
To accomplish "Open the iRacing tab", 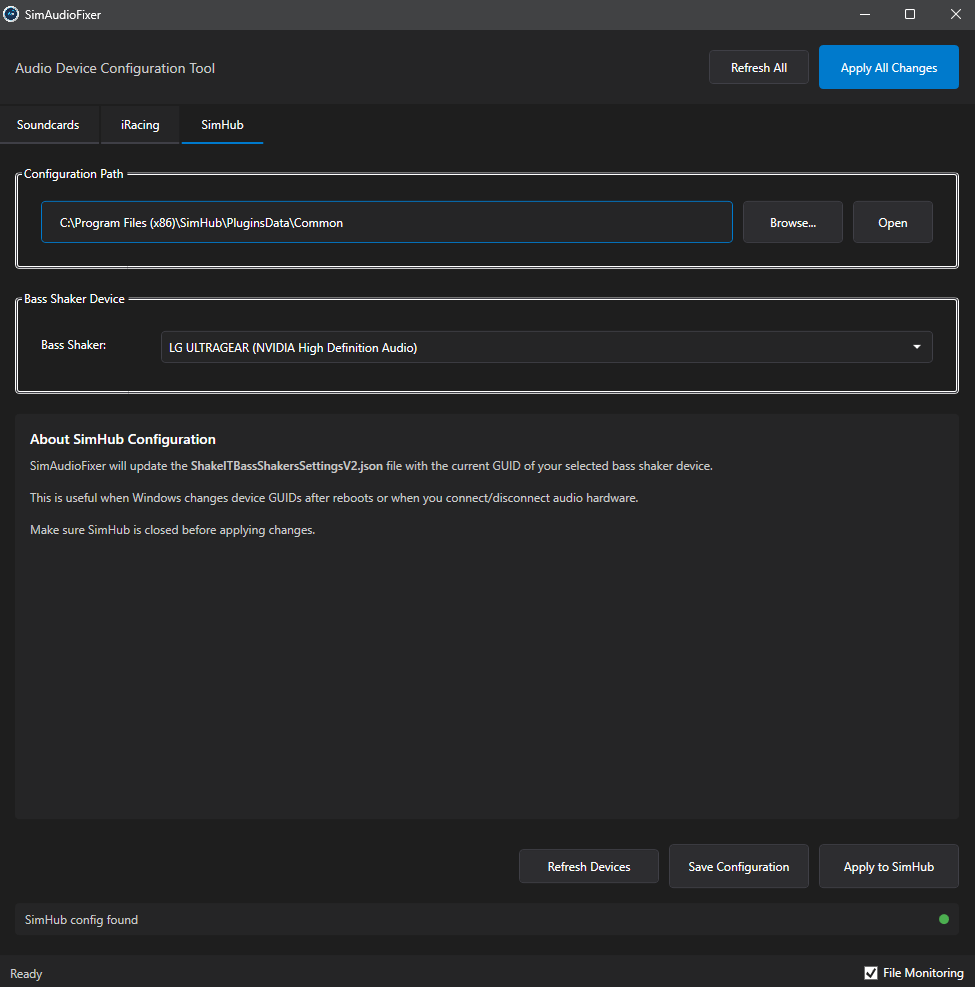I will coord(140,125).
